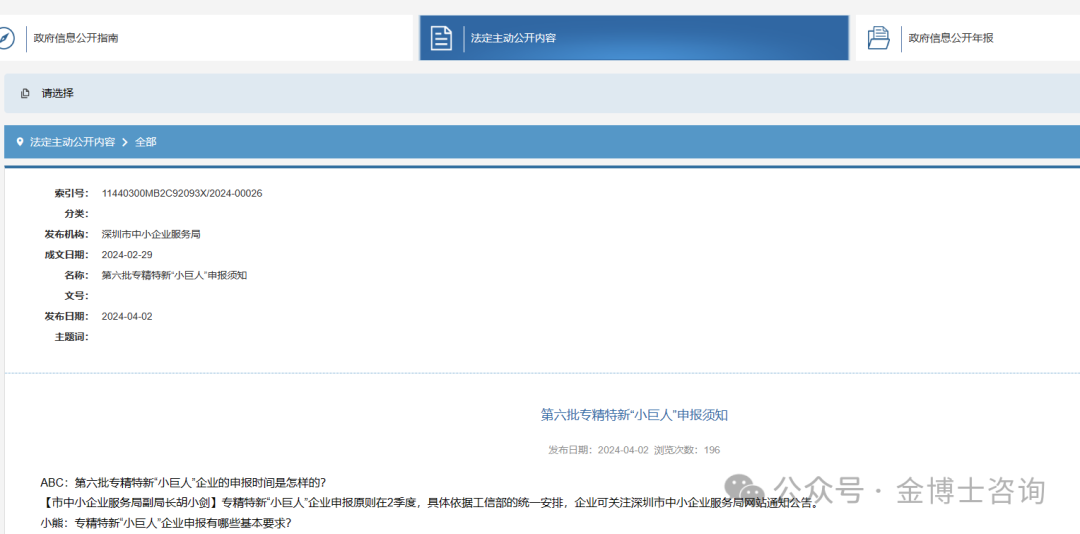1080x534 pixels.
Task: Click the 全部 breadcrumb item
Action: pyautogui.click(x=146, y=142)
